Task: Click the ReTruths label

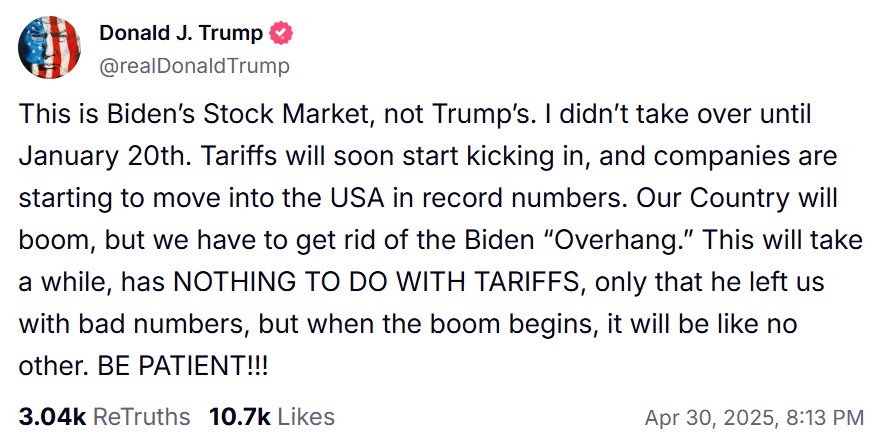Action: coord(139,416)
